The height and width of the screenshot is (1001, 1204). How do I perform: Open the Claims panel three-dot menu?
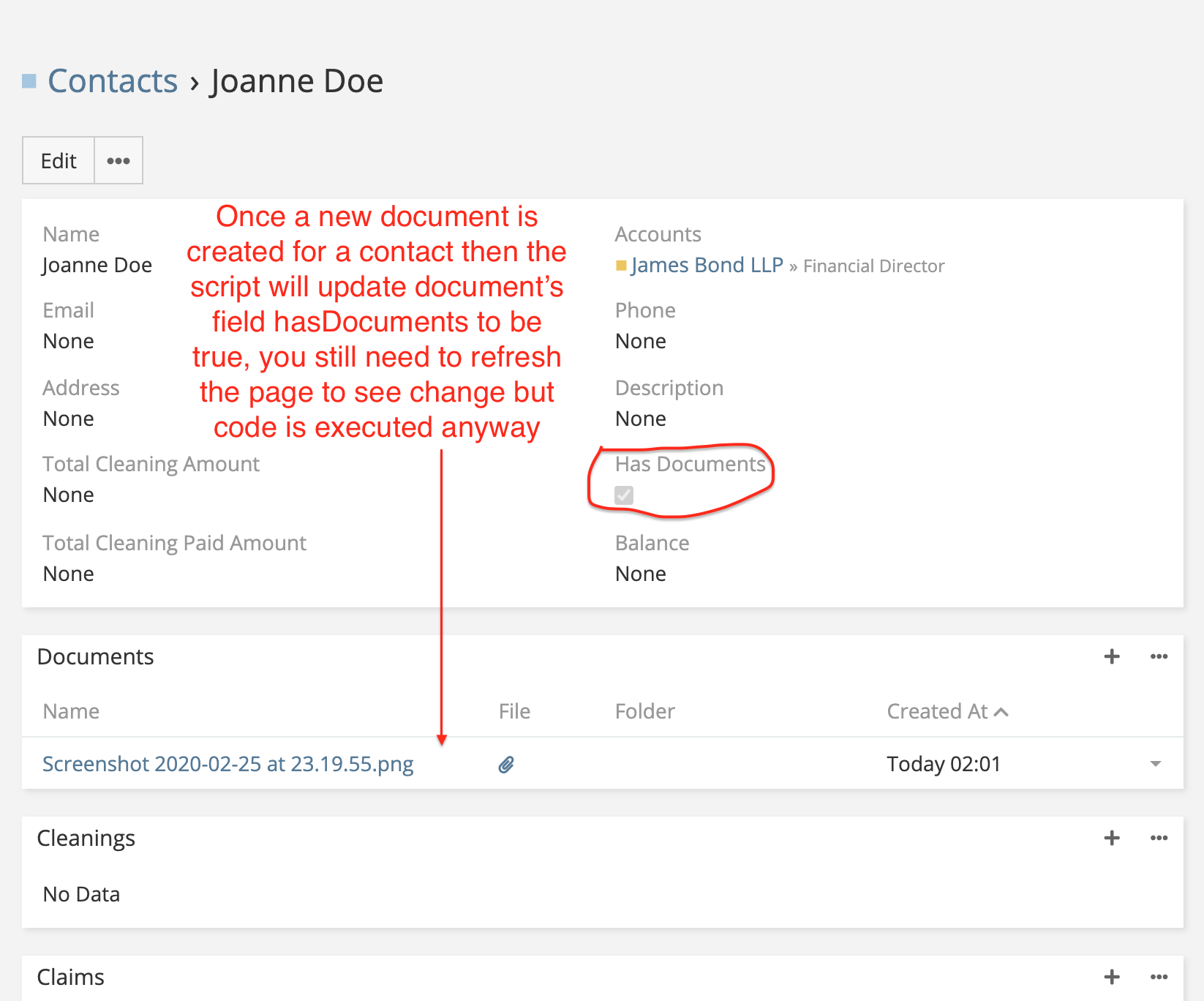[1159, 977]
